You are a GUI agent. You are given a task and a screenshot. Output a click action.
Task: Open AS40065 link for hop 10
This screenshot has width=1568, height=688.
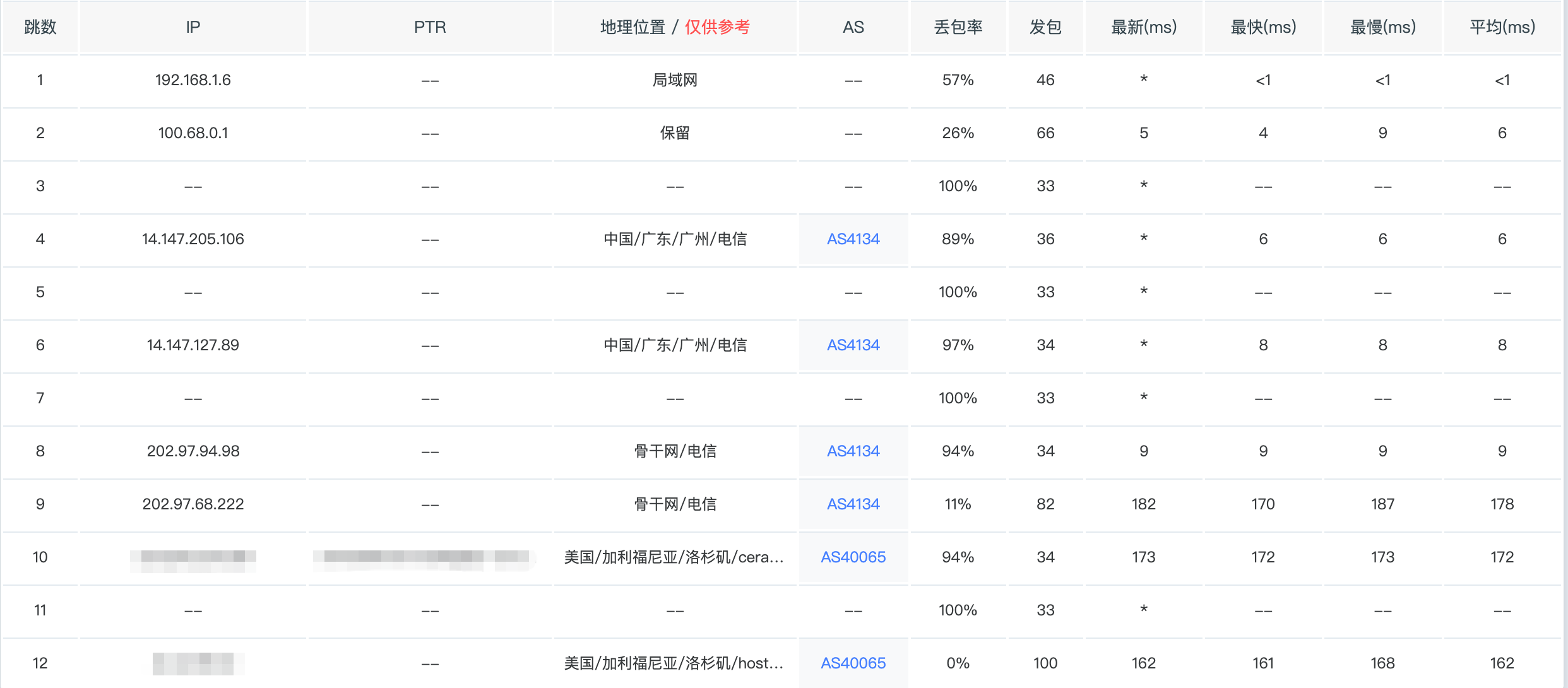(x=853, y=557)
